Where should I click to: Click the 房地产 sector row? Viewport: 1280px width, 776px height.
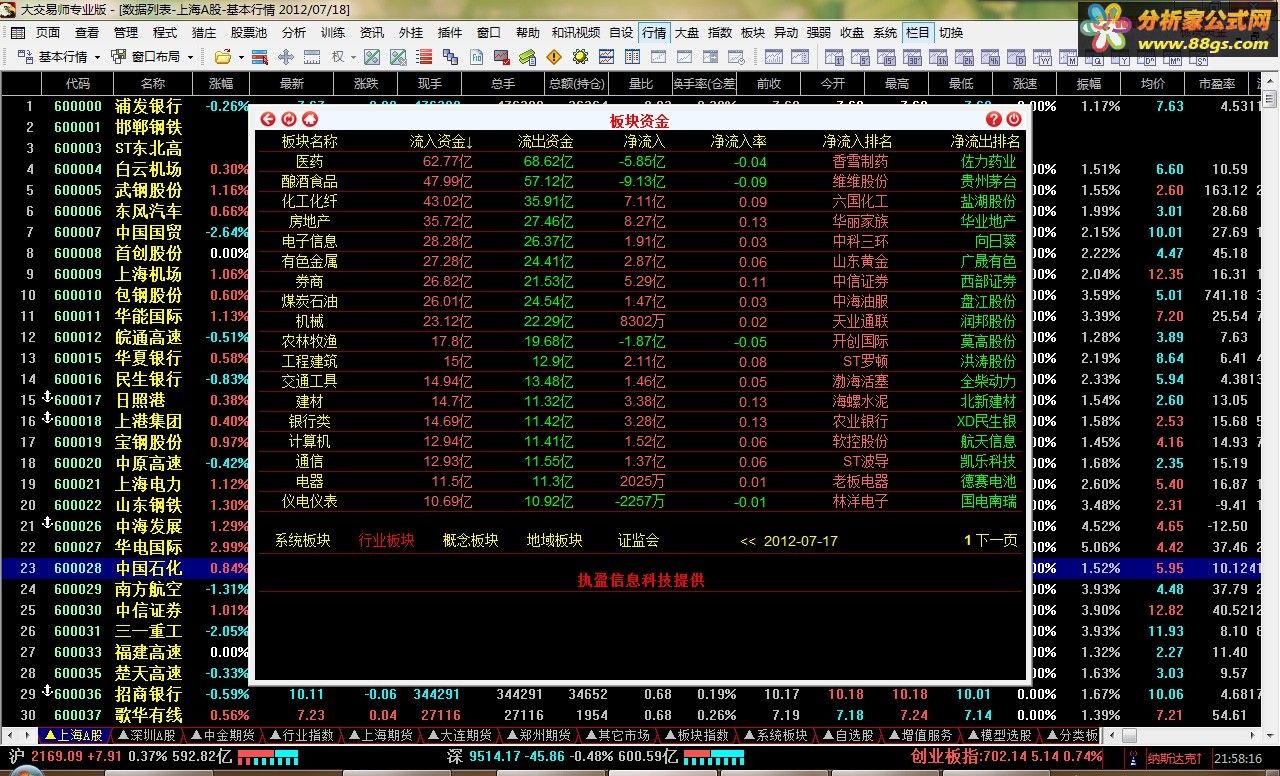coord(640,221)
